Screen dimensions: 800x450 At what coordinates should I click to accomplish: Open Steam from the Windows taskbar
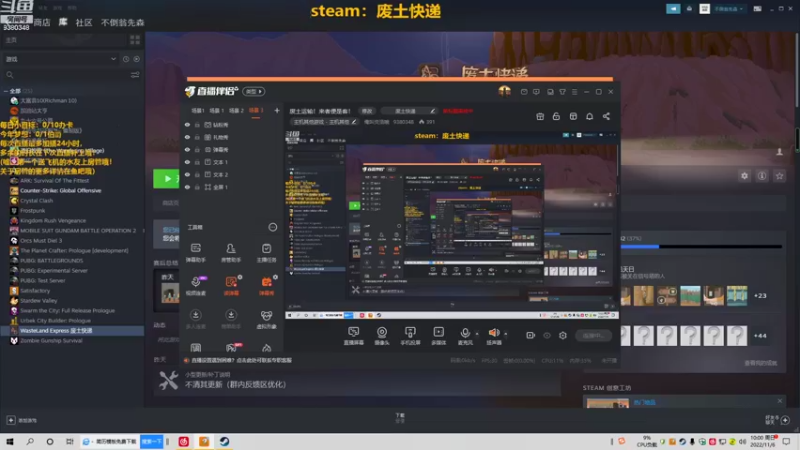224,441
